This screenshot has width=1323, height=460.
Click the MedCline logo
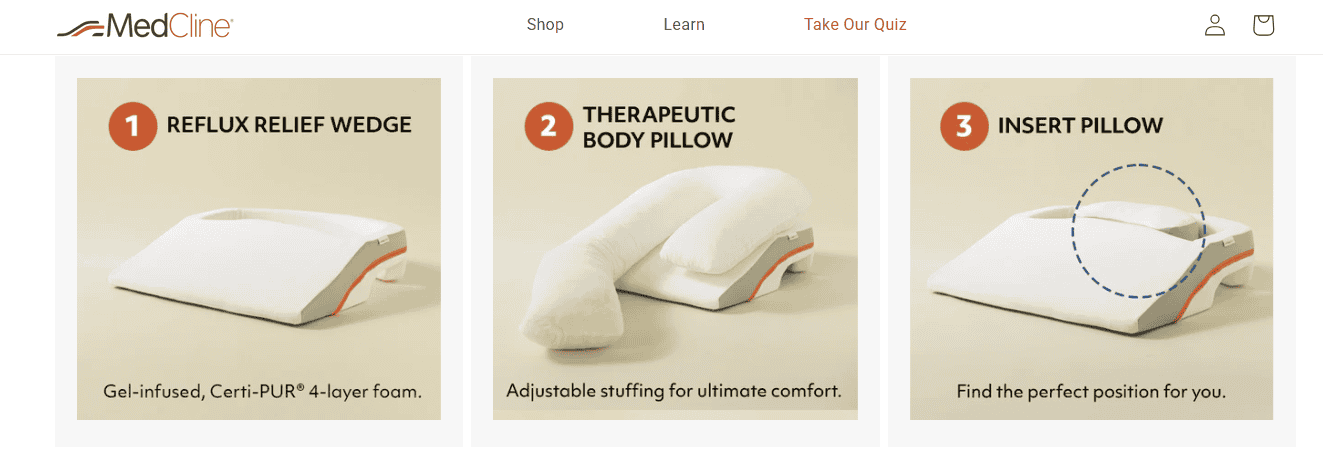145,25
